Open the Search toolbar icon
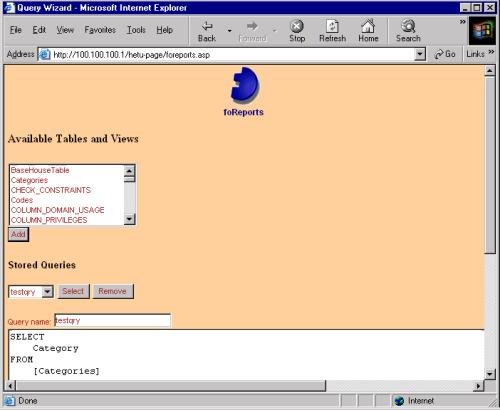 [x=408, y=26]
